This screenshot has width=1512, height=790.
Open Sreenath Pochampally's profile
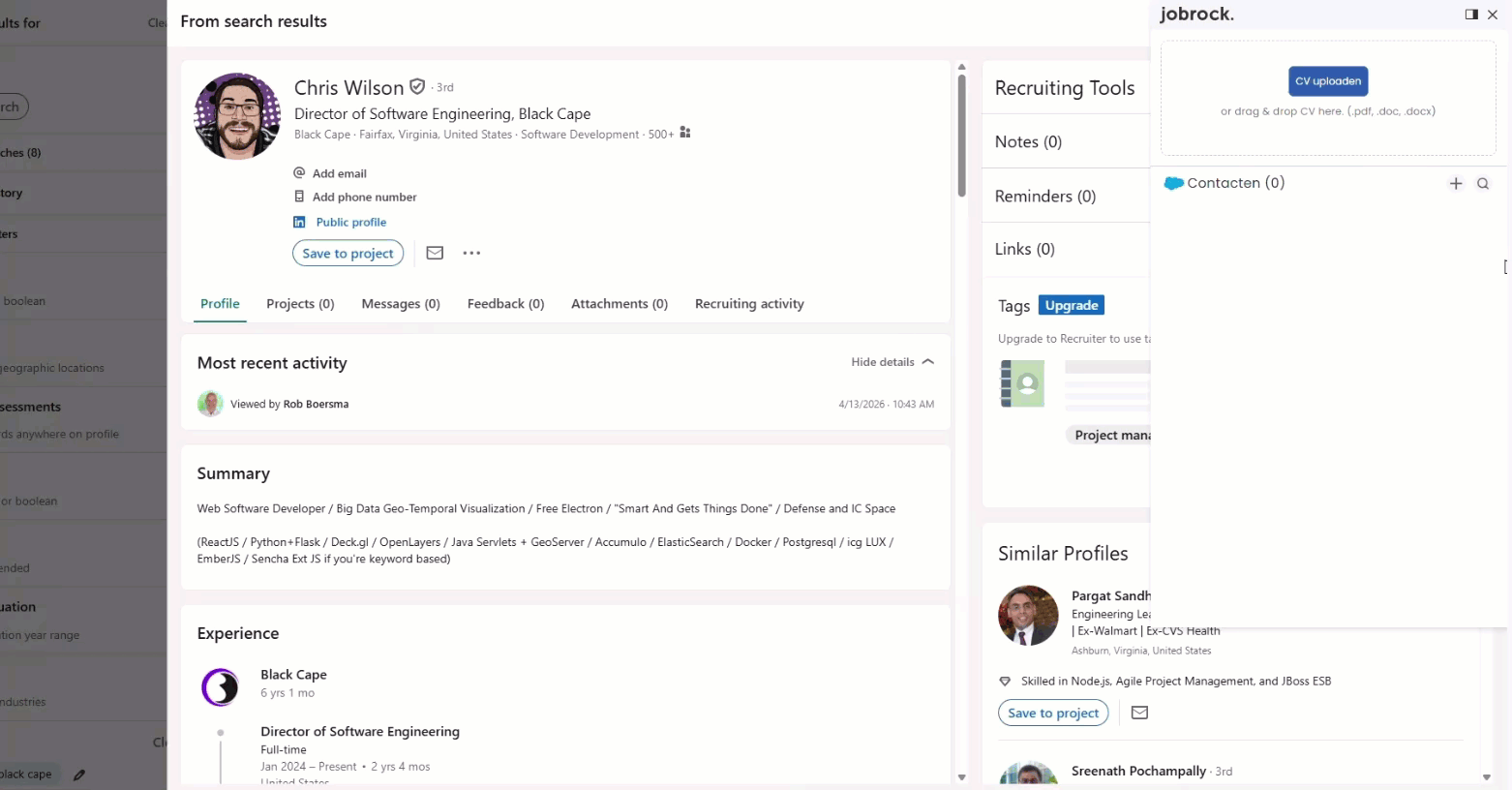[1138, 772]
